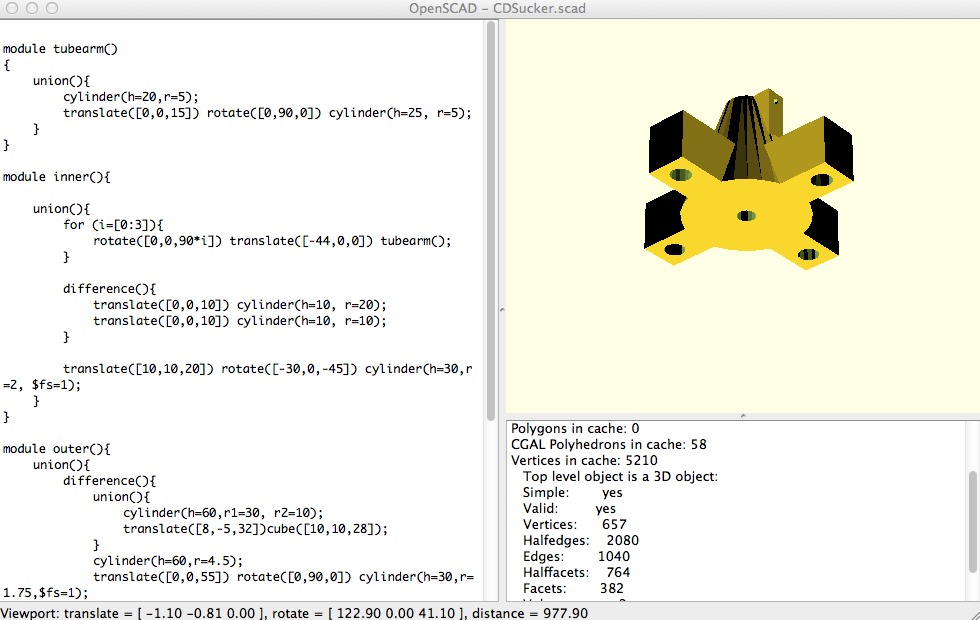The height and width of the screenshot is (620, 980).
Task: Click the 'for (i=[0:3]){' line
Action: point(113,225)
